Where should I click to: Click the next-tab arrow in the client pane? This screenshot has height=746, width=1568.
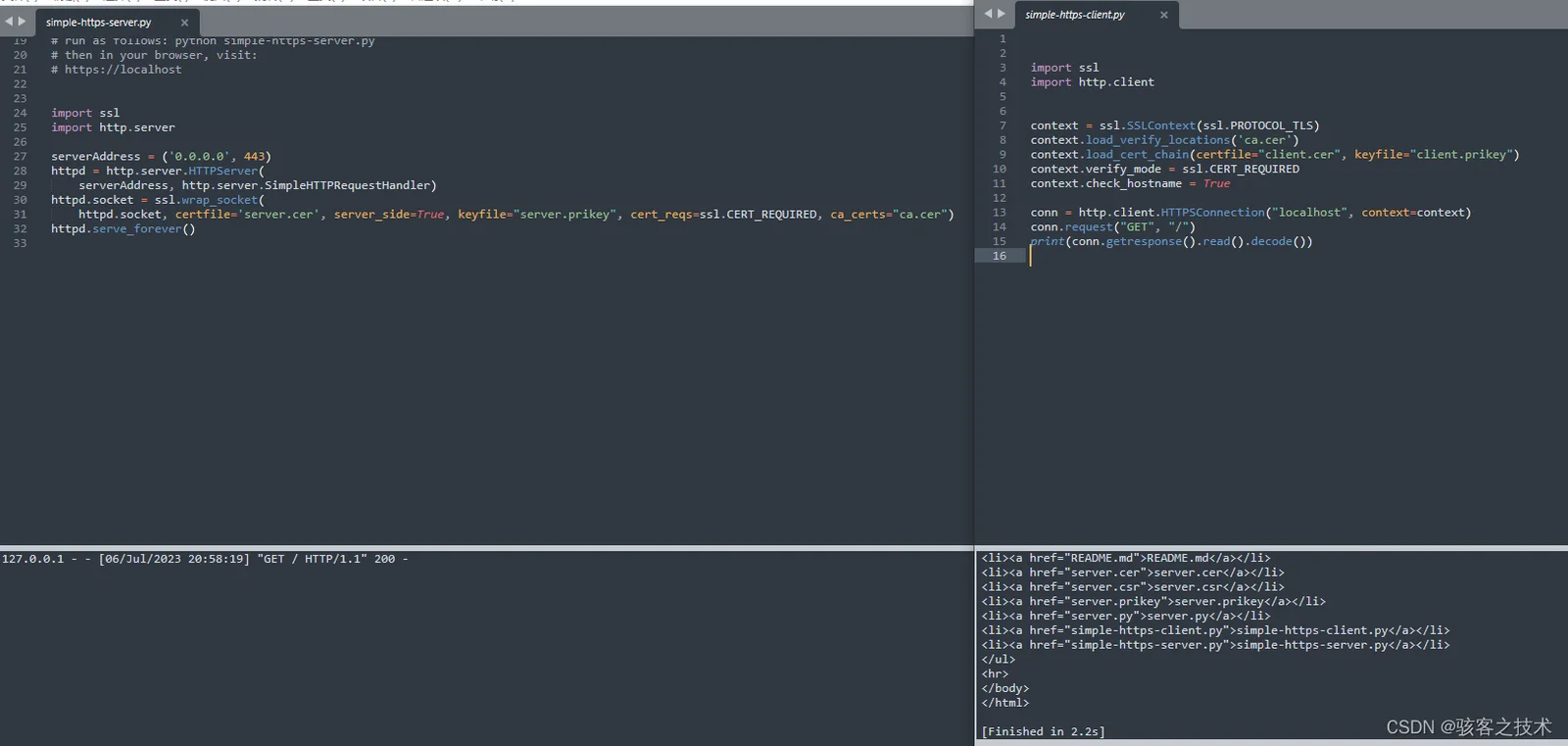1002,14
